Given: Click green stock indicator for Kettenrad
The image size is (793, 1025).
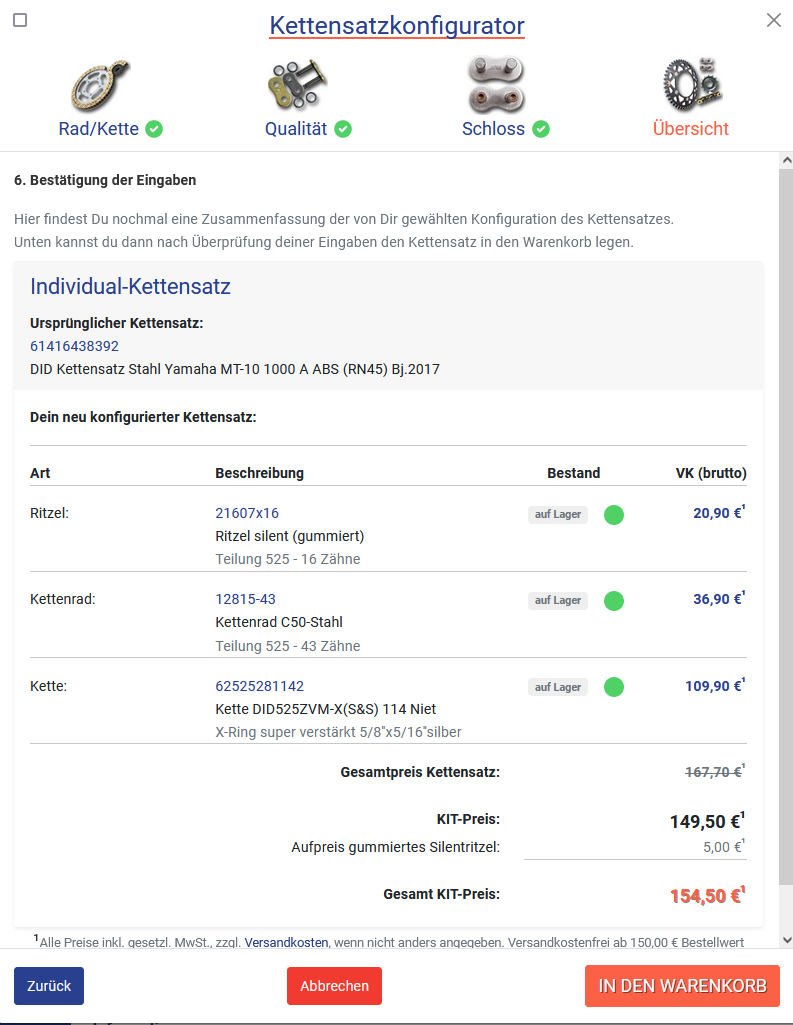Looking at the screenshot, I should coord(614,601).
